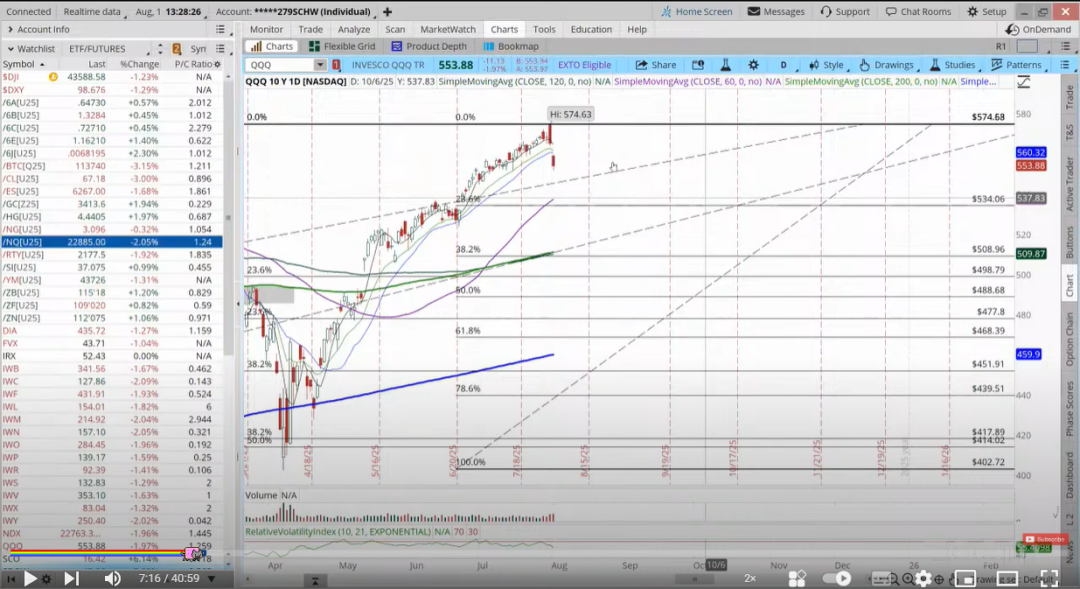Skip to the next video

tap(71, 579)
